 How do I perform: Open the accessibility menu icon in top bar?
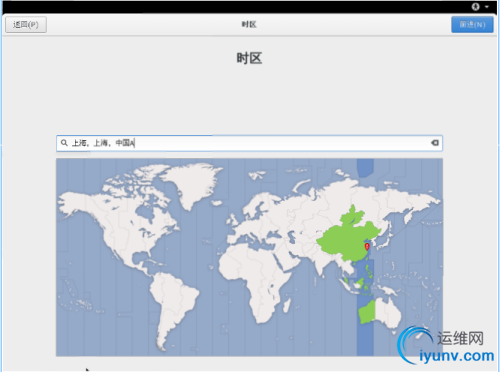(x=476, y=6)
